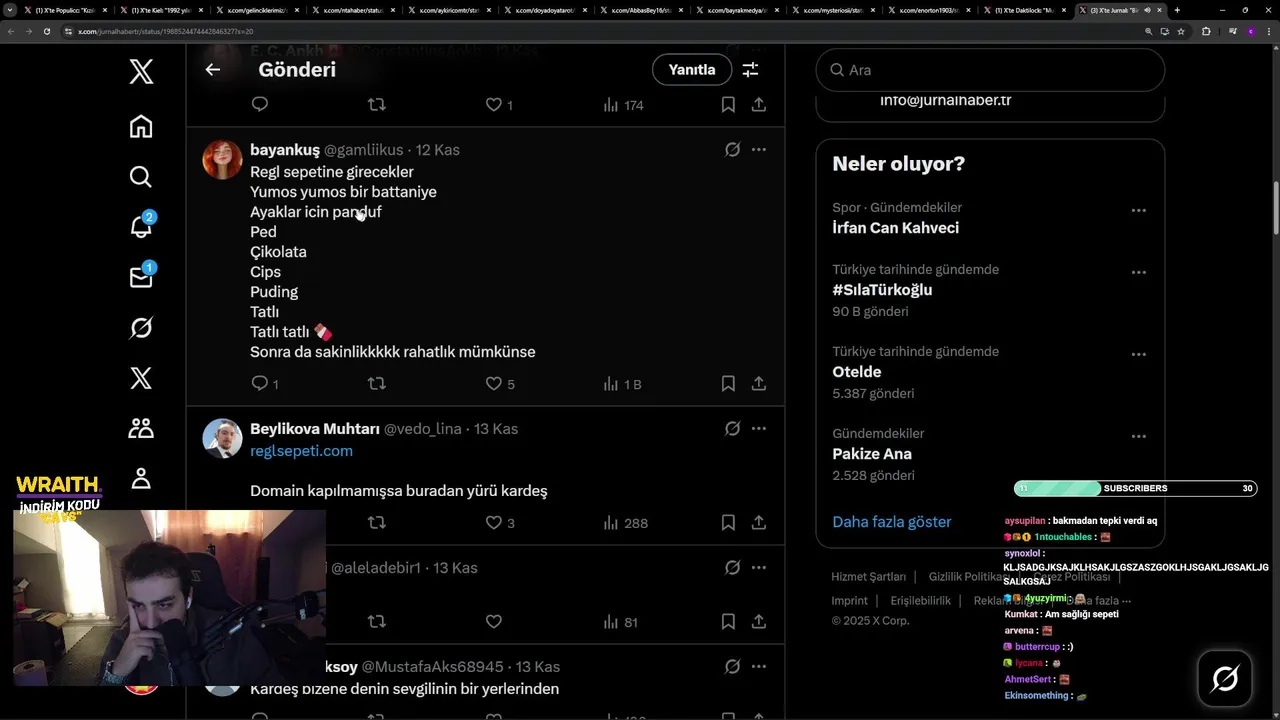The width and height of the screenshot is (1280, 720).
Task: Click the Yanıtla reply button
Action: pyautogui.click(x=692, y=70)
